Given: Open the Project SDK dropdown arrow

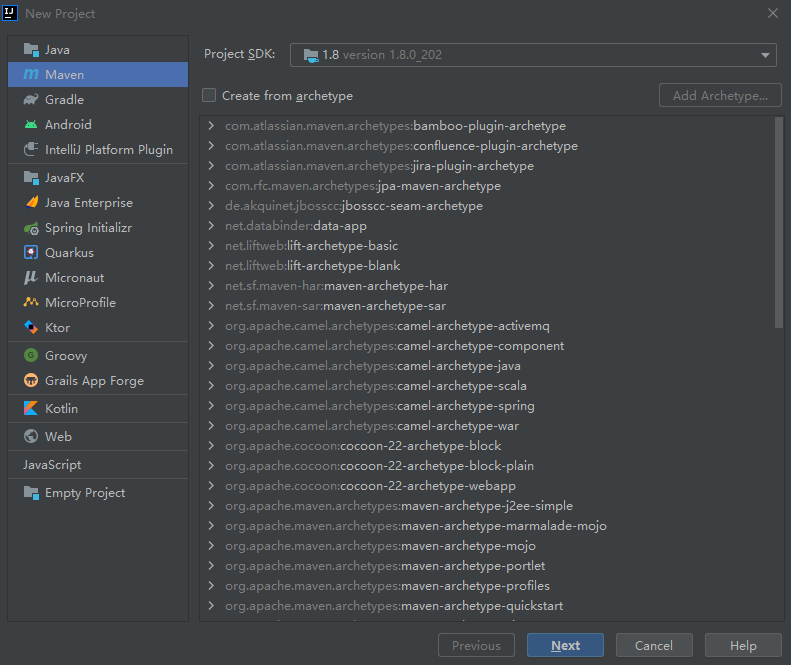Looking at the screenshot, I should click(765, 55).
